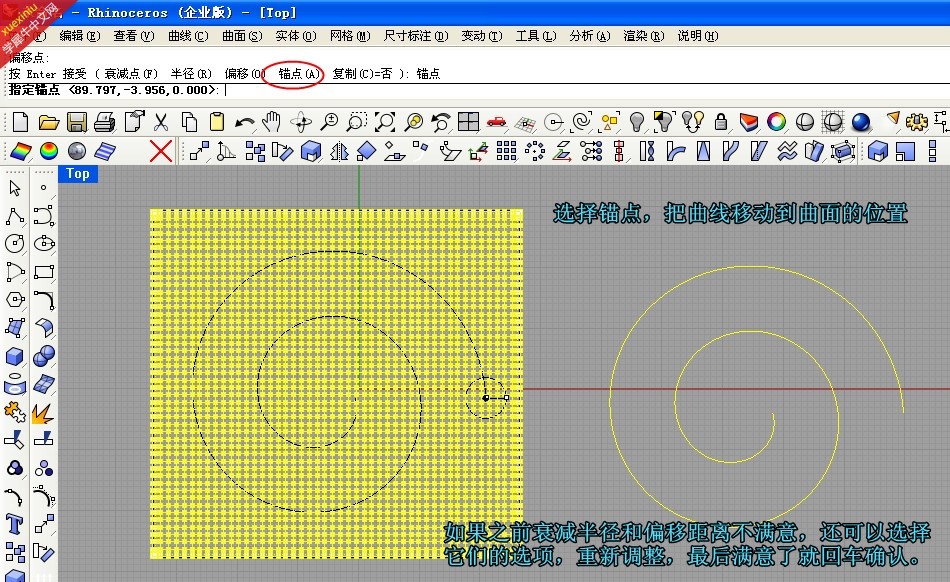Click the puzzle piece boolean icon

(x=15, y=412)
